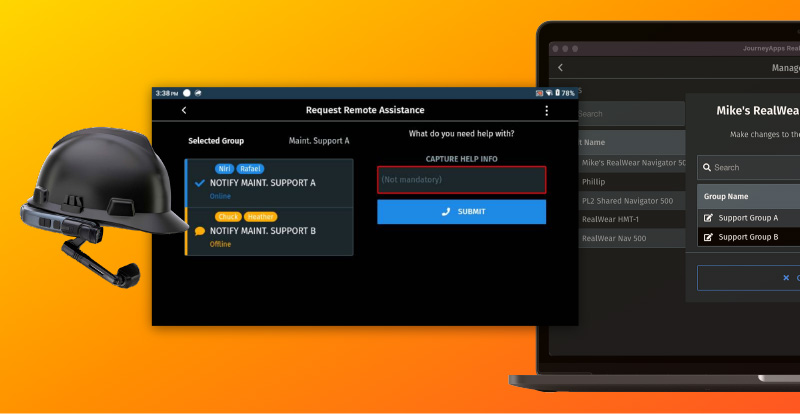Viewport: 800px width, 414px height.
Task: Click the Maint. Support A group value
Action: point(319,141)
